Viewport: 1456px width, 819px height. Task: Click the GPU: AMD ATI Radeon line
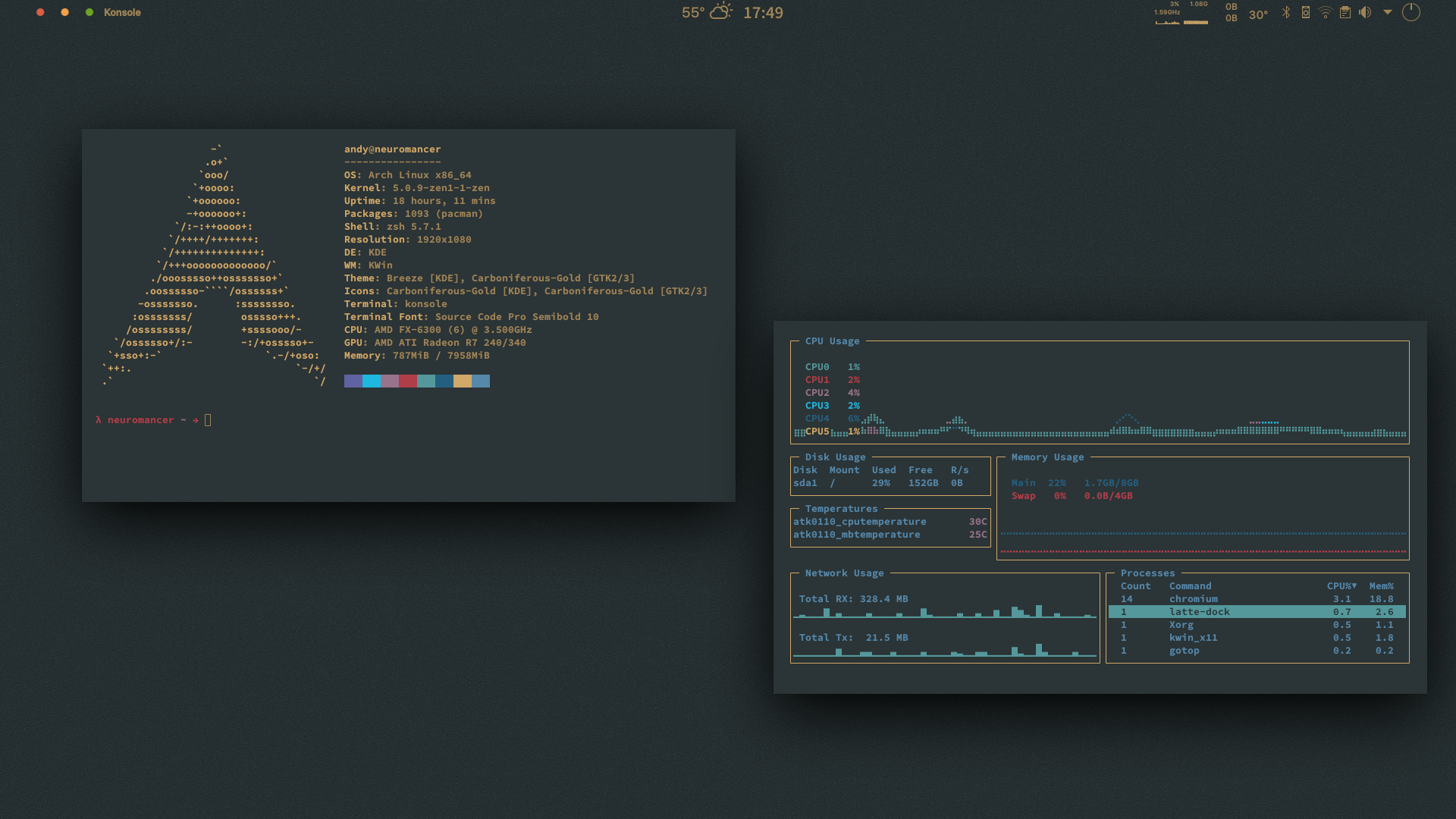coord(435,343)
